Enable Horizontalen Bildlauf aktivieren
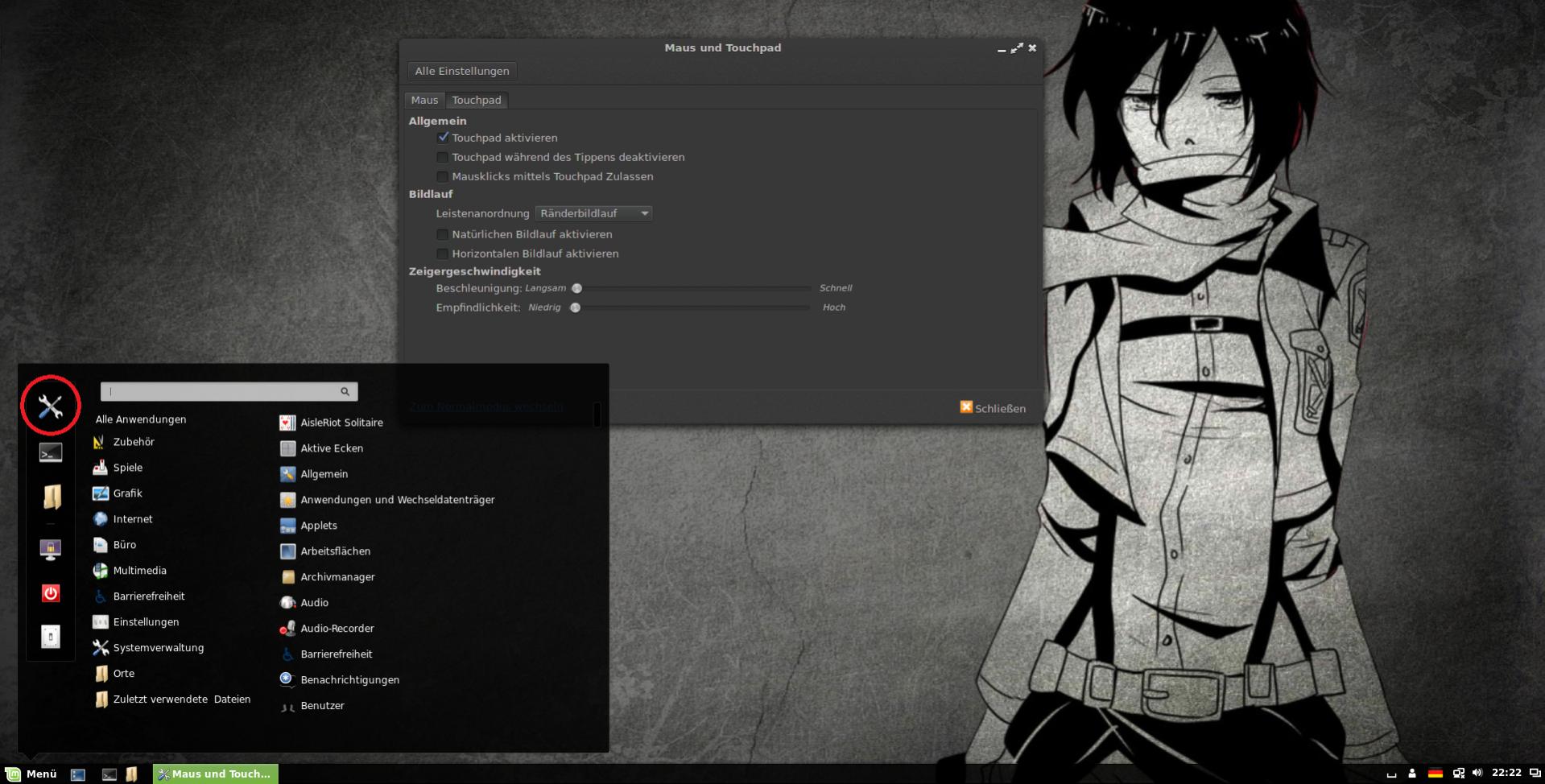This screenshot has height=784, width=1545. point(442,254)
